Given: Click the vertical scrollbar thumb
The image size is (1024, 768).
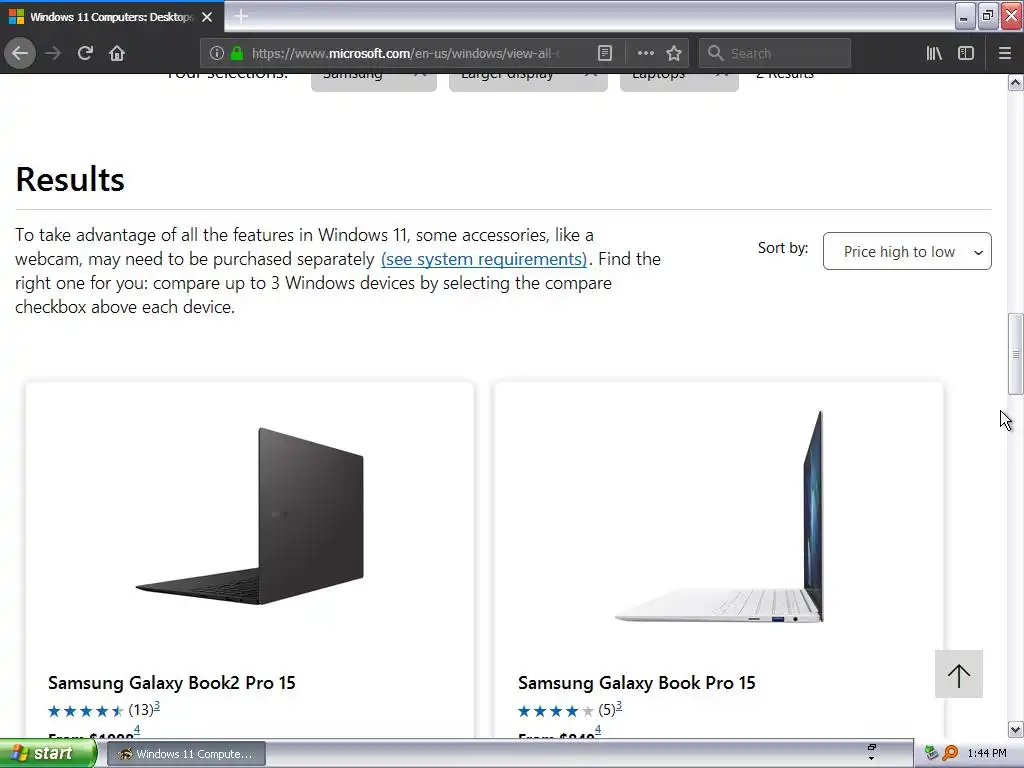Looking at the screenshot, I should click(x=1016, y=354).
